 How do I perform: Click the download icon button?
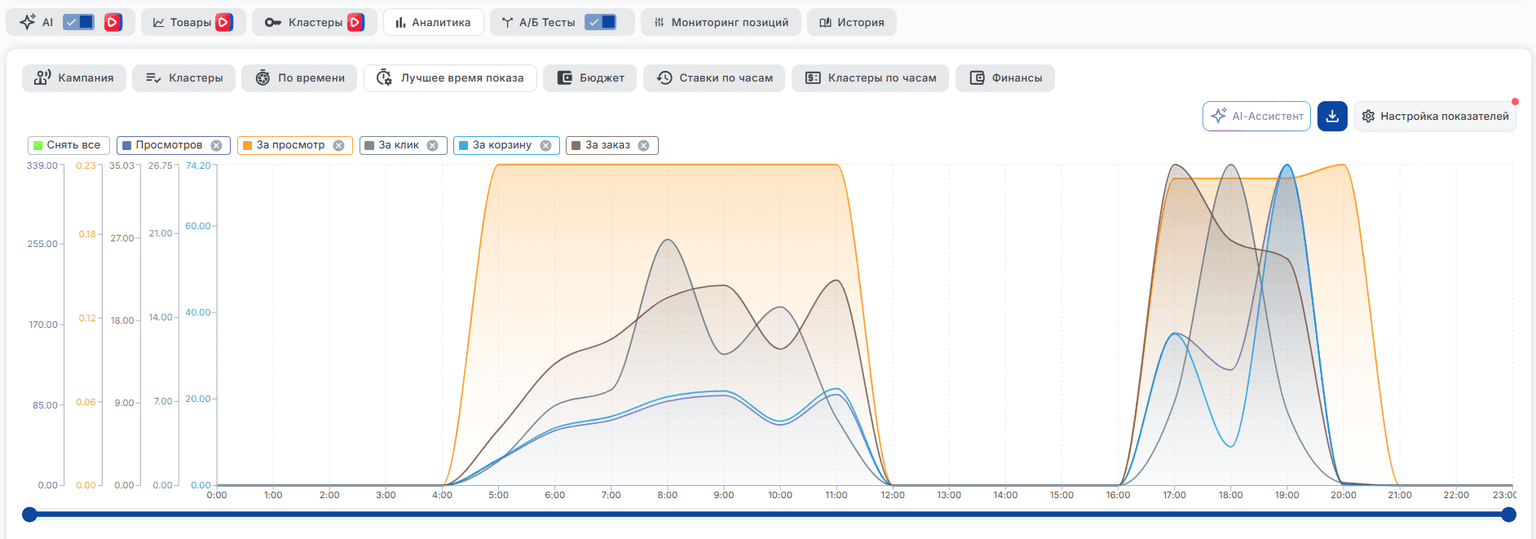tap(1332, 116)
